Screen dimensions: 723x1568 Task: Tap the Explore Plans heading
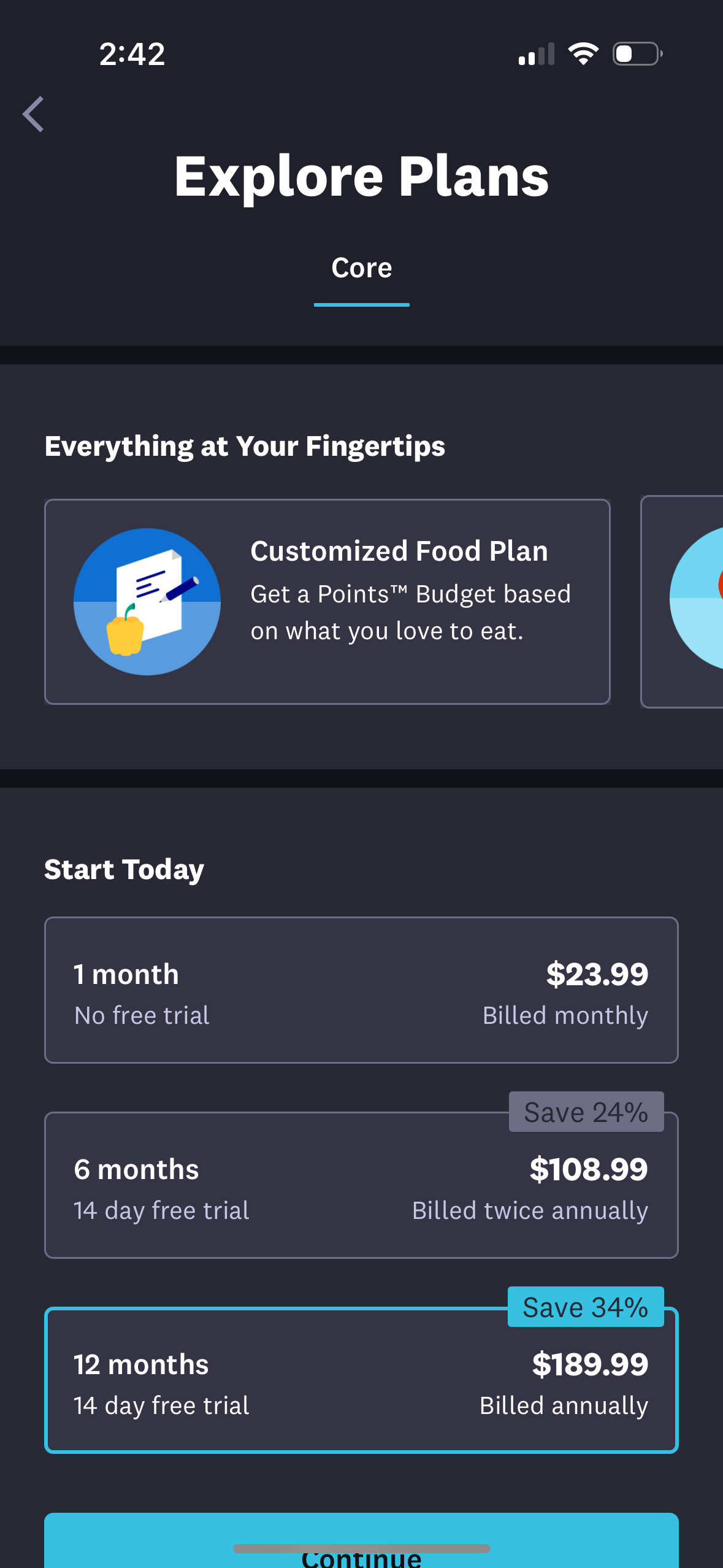pyautogui.click(x=362, y=177)
